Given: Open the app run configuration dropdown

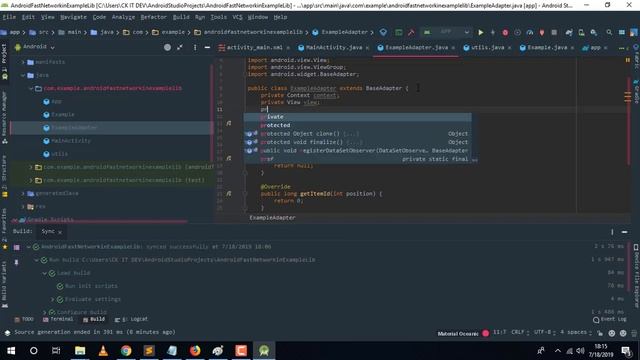Looking at the screenshot, I should click(446, 32).
